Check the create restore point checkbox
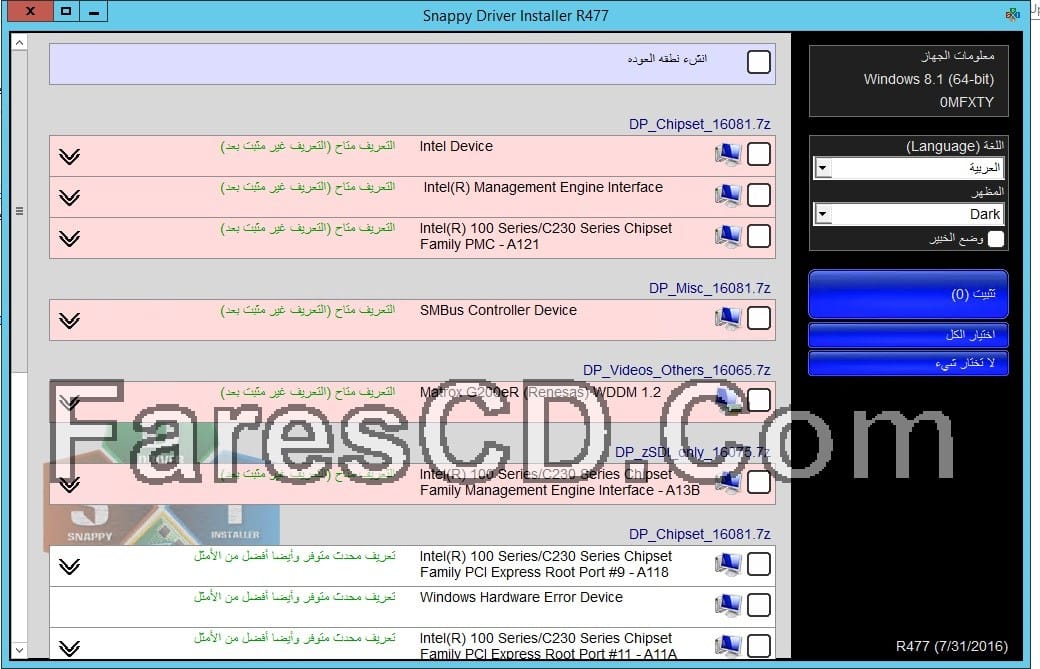1040x669 pixels. 759,62
